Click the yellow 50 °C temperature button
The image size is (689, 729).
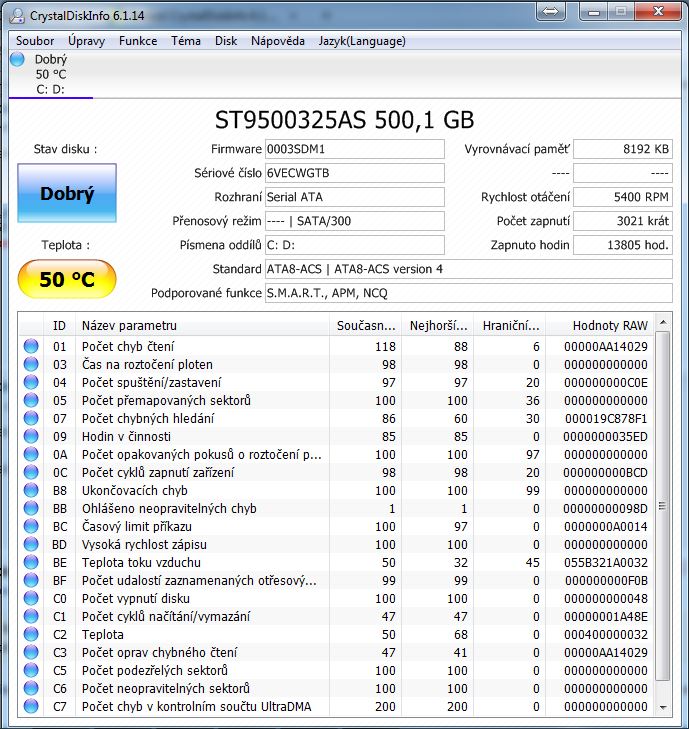point(67,279)
